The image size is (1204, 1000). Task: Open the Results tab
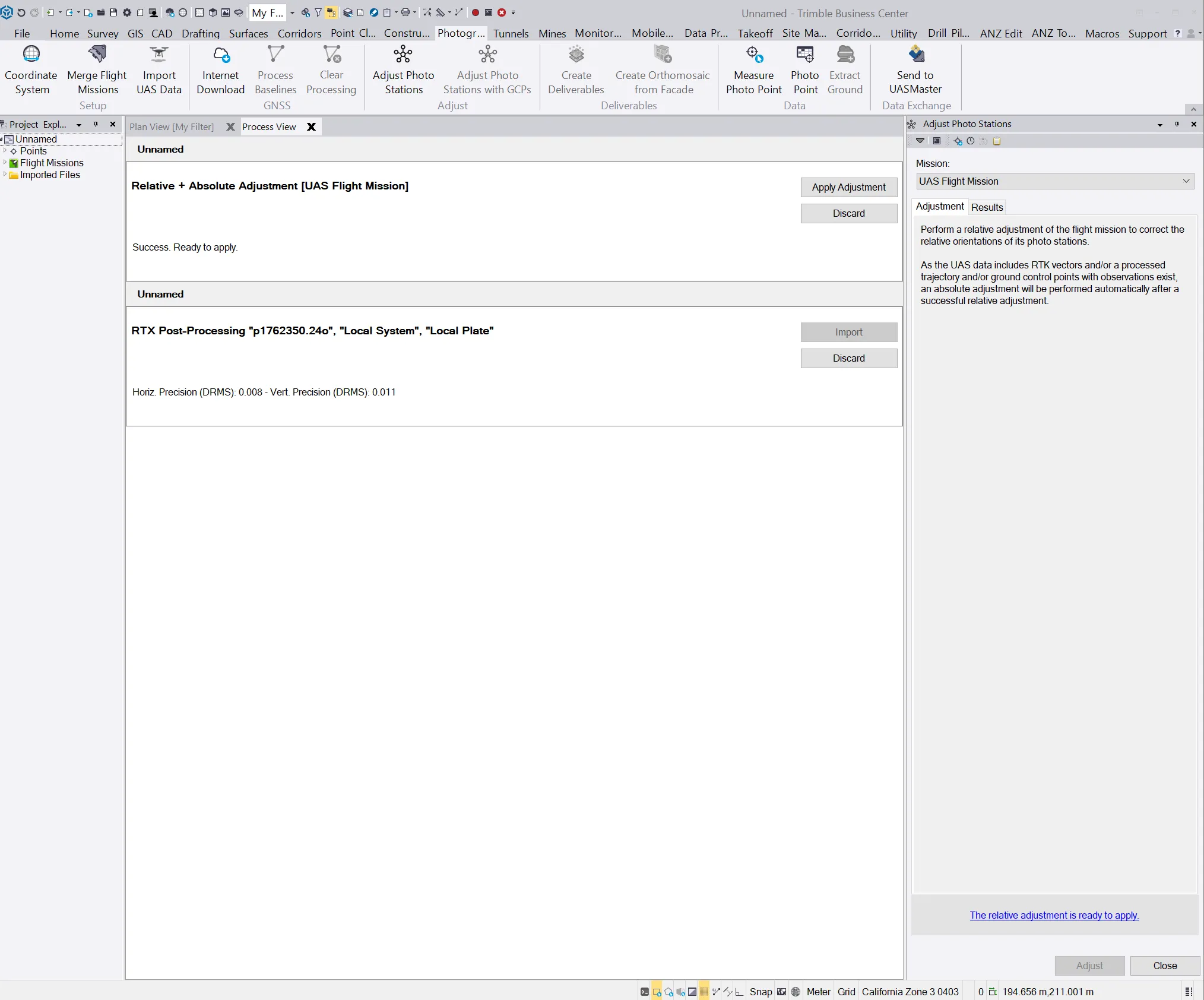click(987, 207)
